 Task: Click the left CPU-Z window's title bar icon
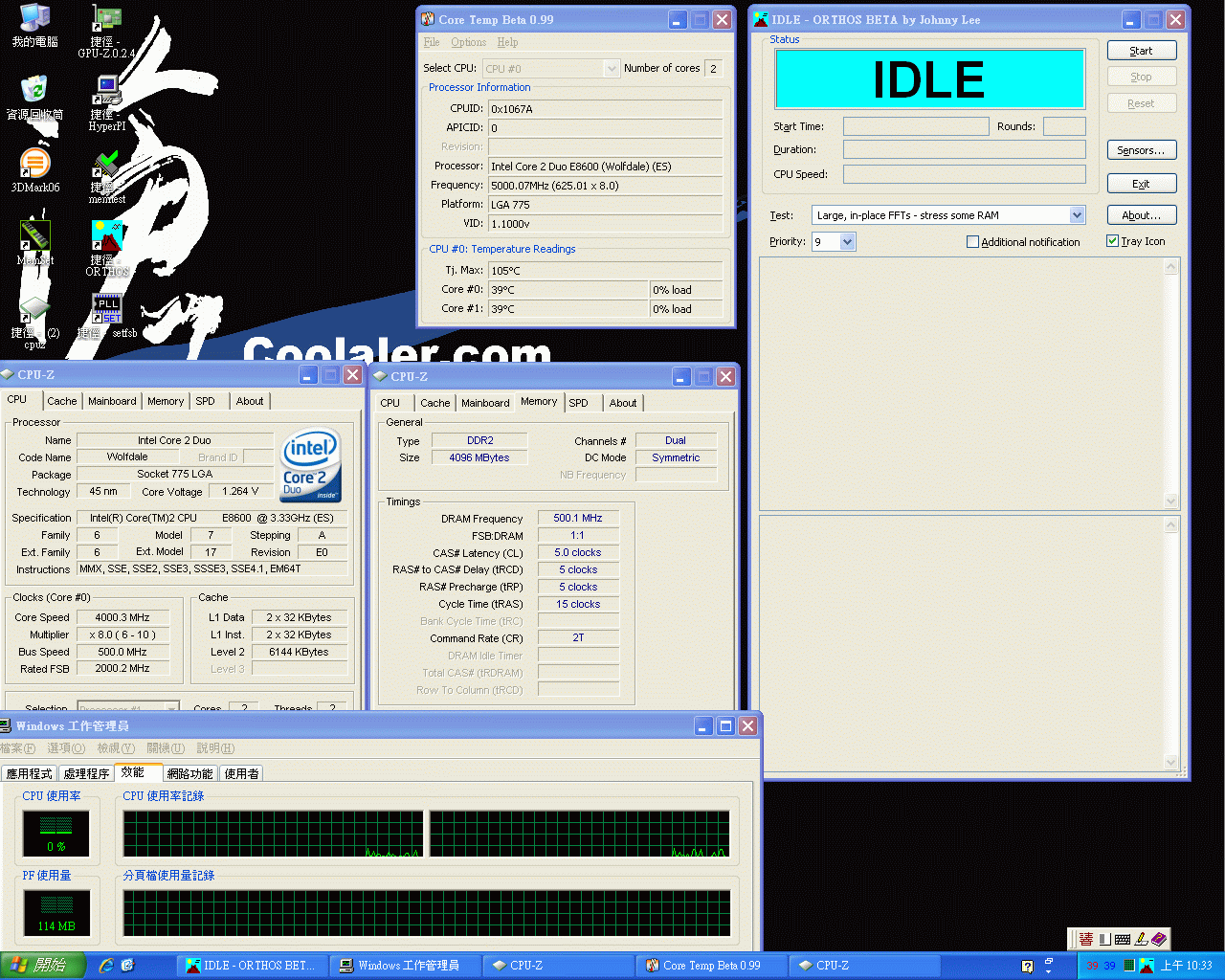pos(8,374)
